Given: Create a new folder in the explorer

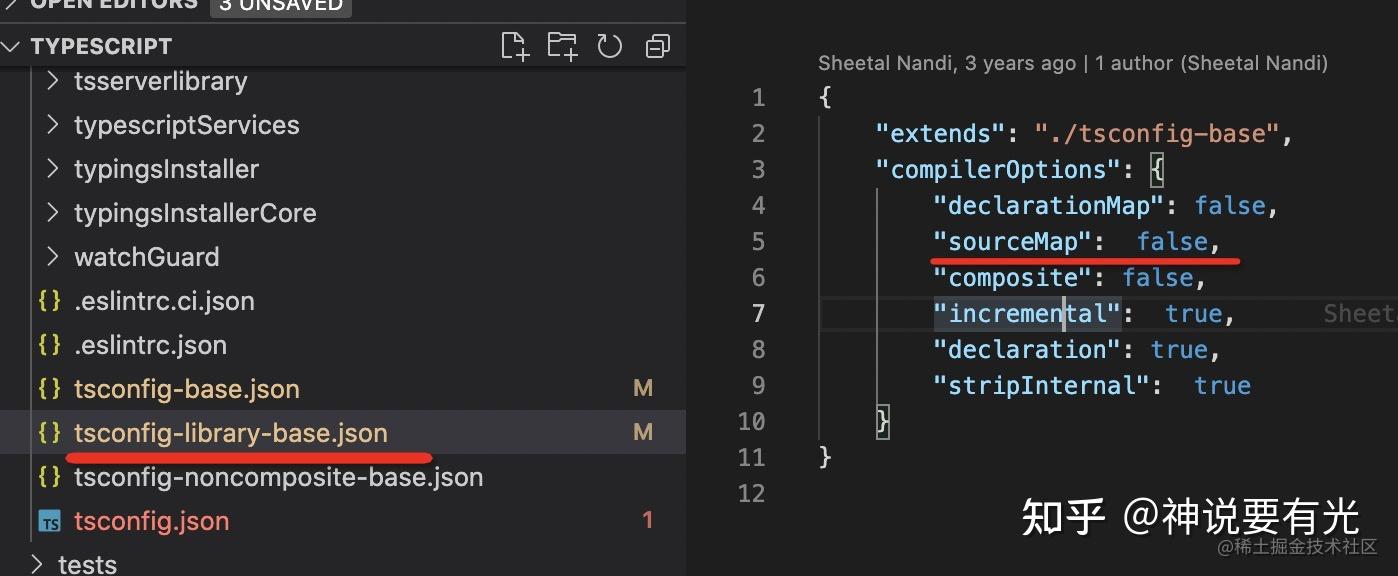Looking at the screenshot, I should (x=561, y=45).
